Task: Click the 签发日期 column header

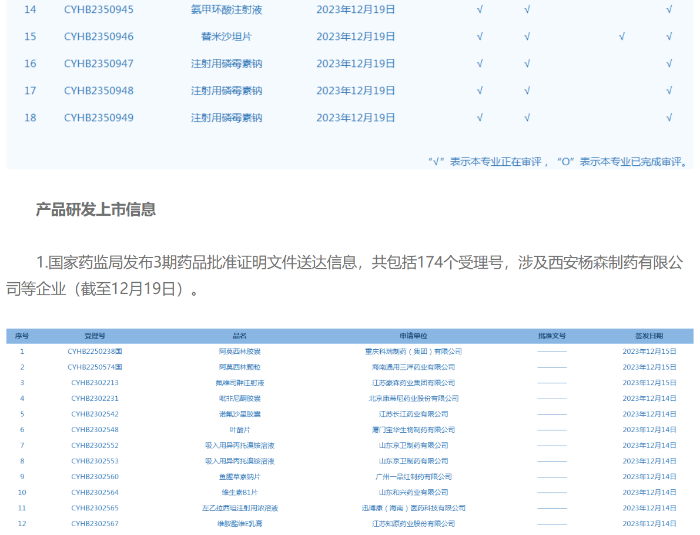Action: pyautogui.click(x=649, y=336)
